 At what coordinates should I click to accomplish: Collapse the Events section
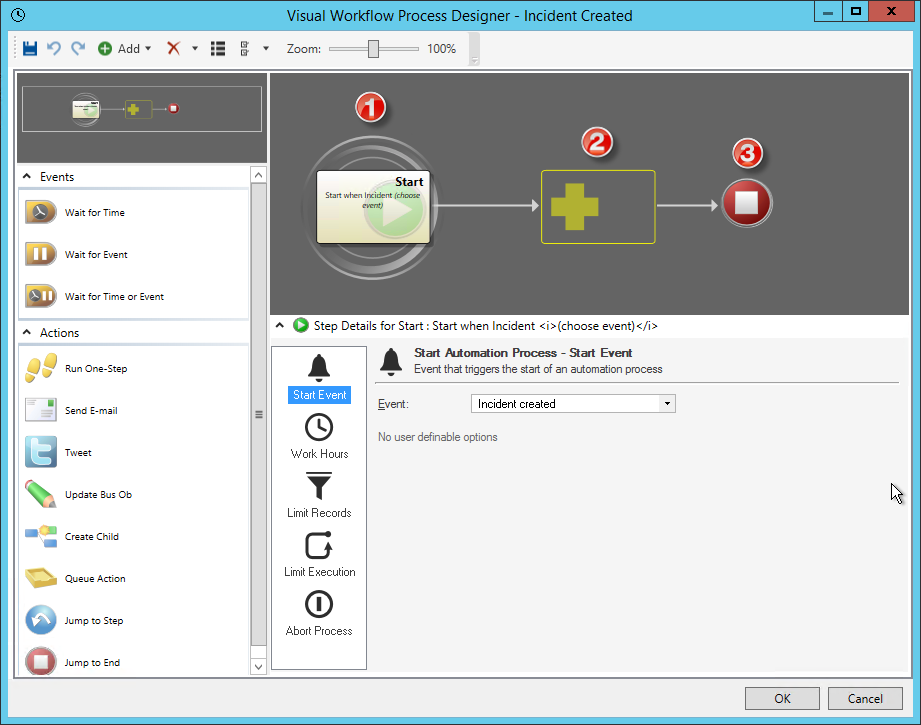(27, 176)
